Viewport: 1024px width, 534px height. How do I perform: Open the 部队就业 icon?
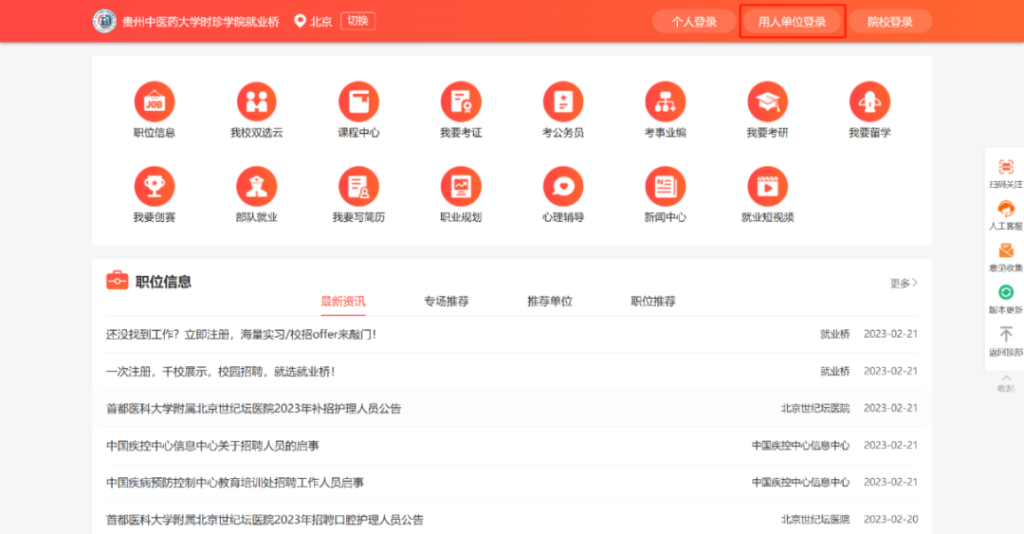pyautogui.click(x=257, y=186)
